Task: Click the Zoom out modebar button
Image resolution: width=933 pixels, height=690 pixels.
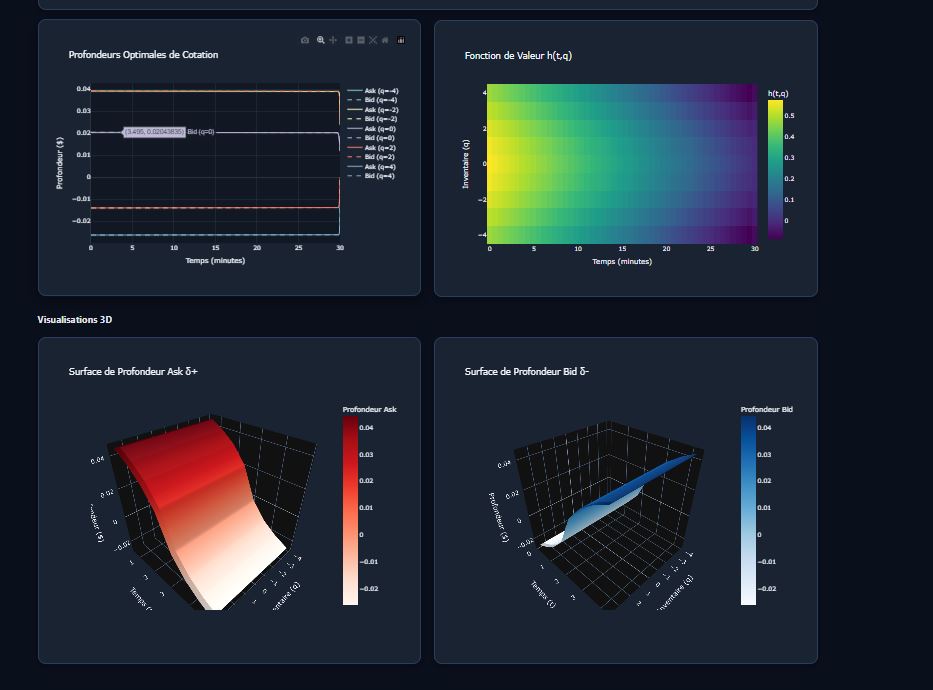Action: coord(361,40)
